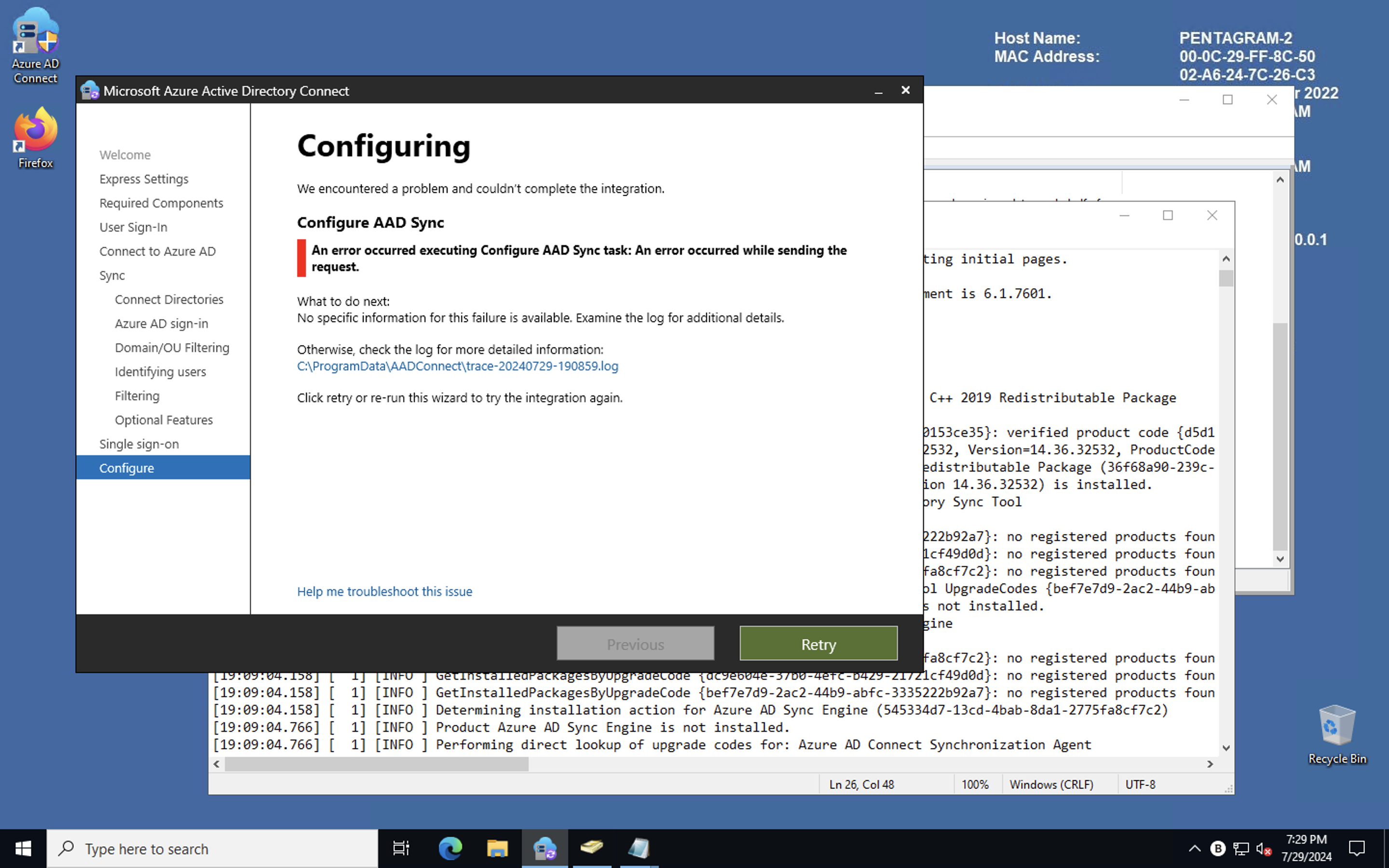Click the Optional Features sidebar item
The height and width of the screenshot is (868, 1389).
tap(163, 419)
